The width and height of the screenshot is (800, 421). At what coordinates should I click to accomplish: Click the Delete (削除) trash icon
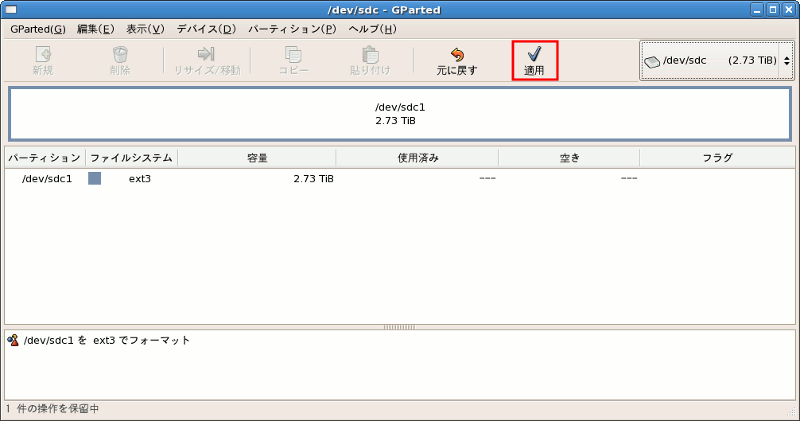120,54
